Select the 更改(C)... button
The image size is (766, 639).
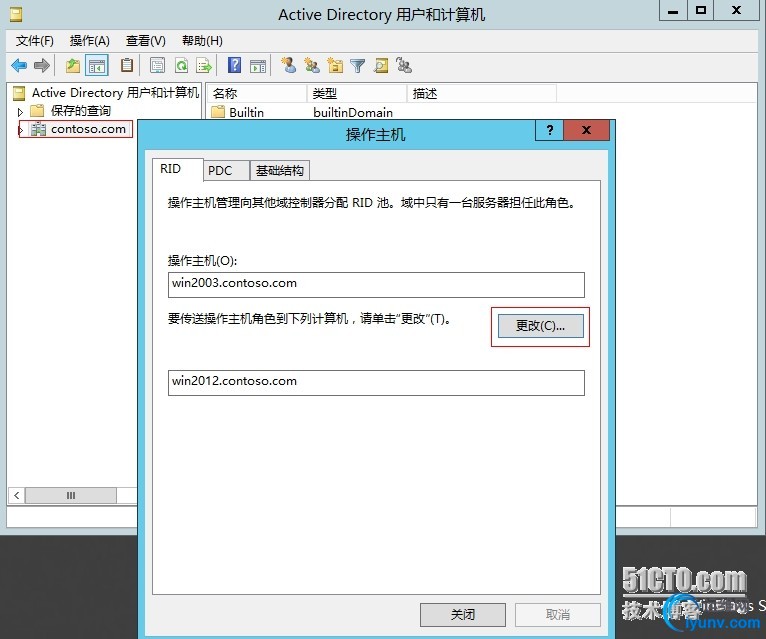pyautogui.click(x=540, y=326)
